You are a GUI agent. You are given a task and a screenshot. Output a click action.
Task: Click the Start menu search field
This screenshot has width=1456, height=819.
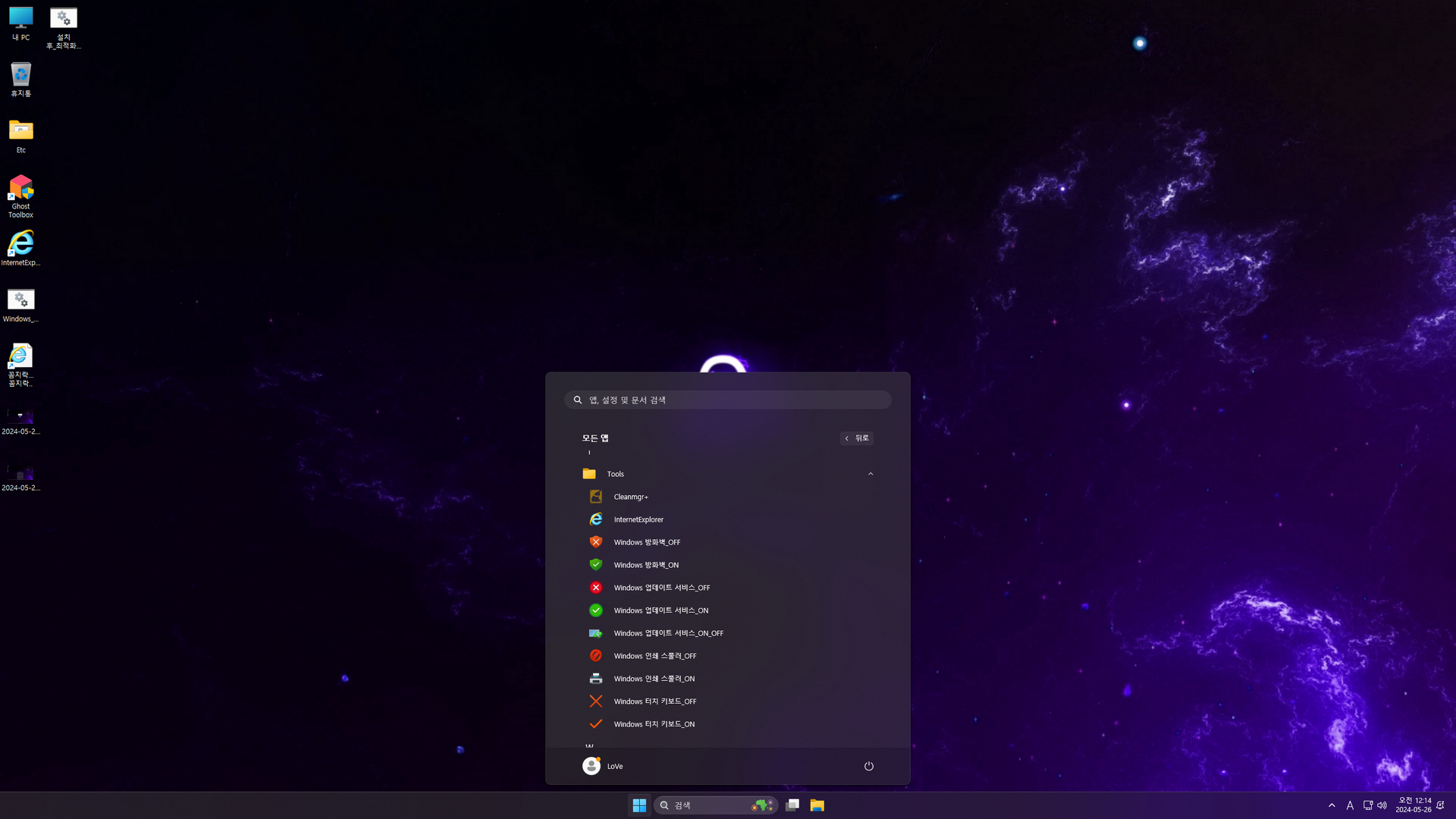click(x=728, y=400)
